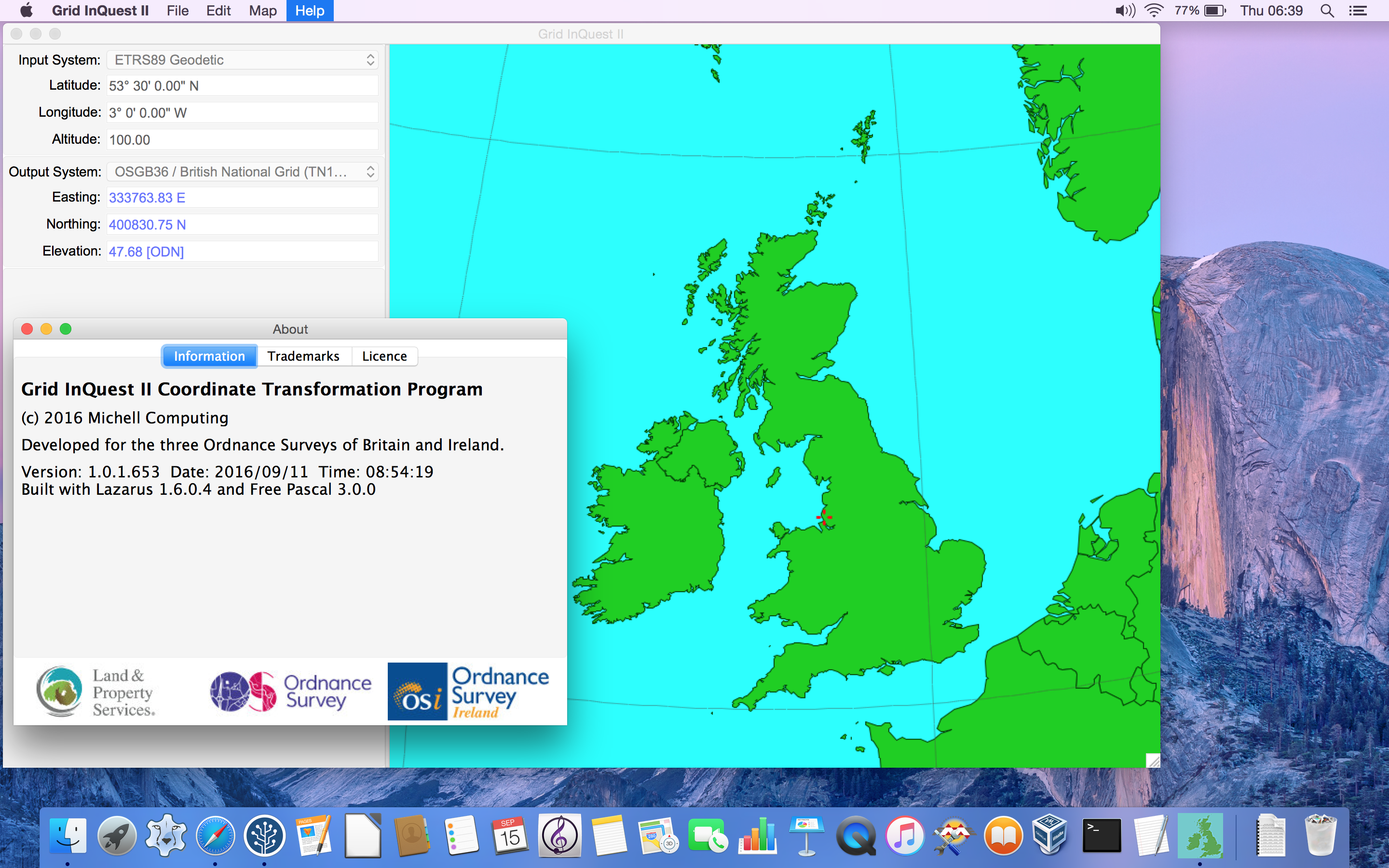The width and height of the screenshot is (1389, 868).
Task: Open Maps from the Dock
Action: pos(658,835)
